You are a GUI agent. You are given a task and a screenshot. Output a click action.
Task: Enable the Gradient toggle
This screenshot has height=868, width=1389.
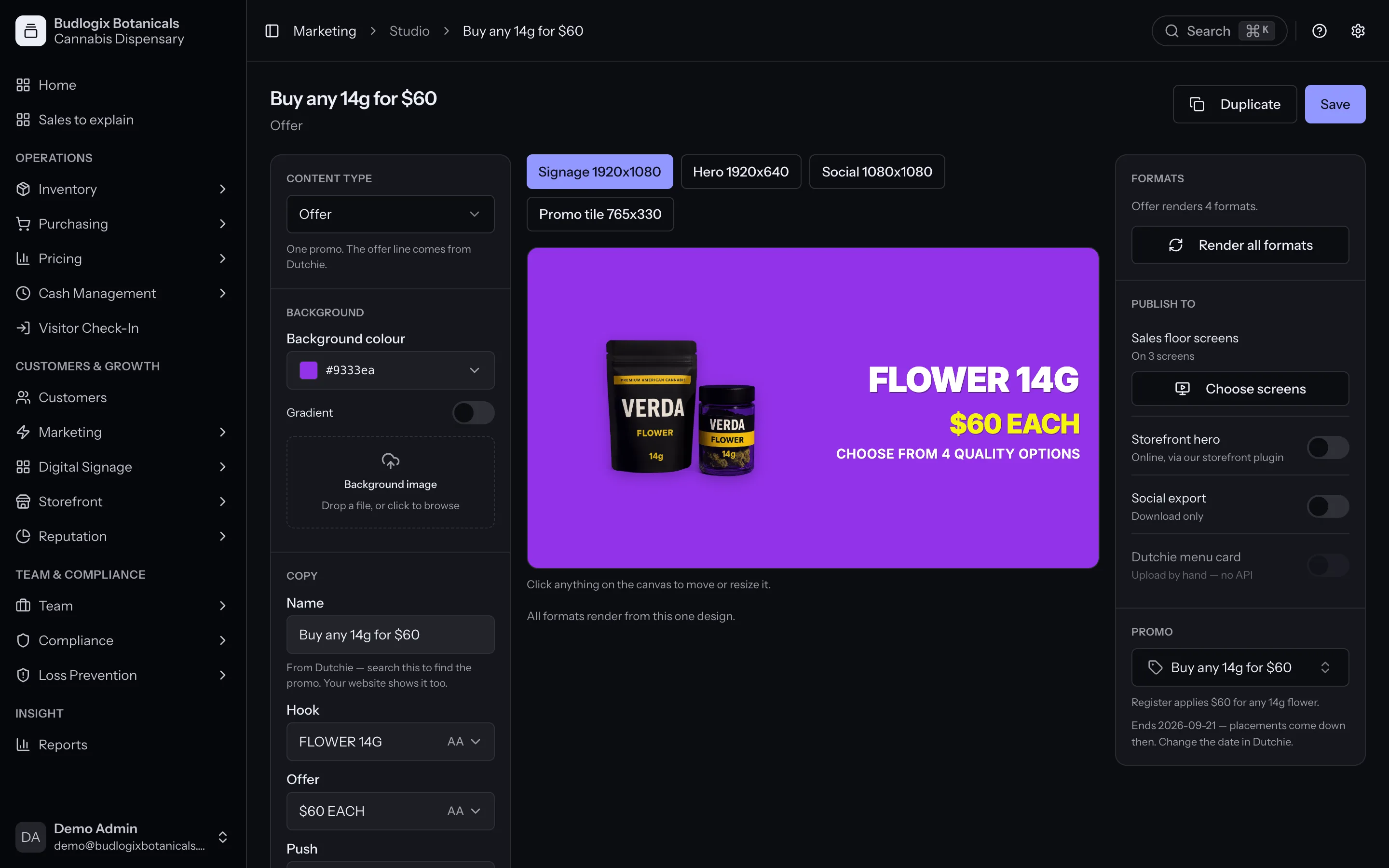click(x=474, y=413)
